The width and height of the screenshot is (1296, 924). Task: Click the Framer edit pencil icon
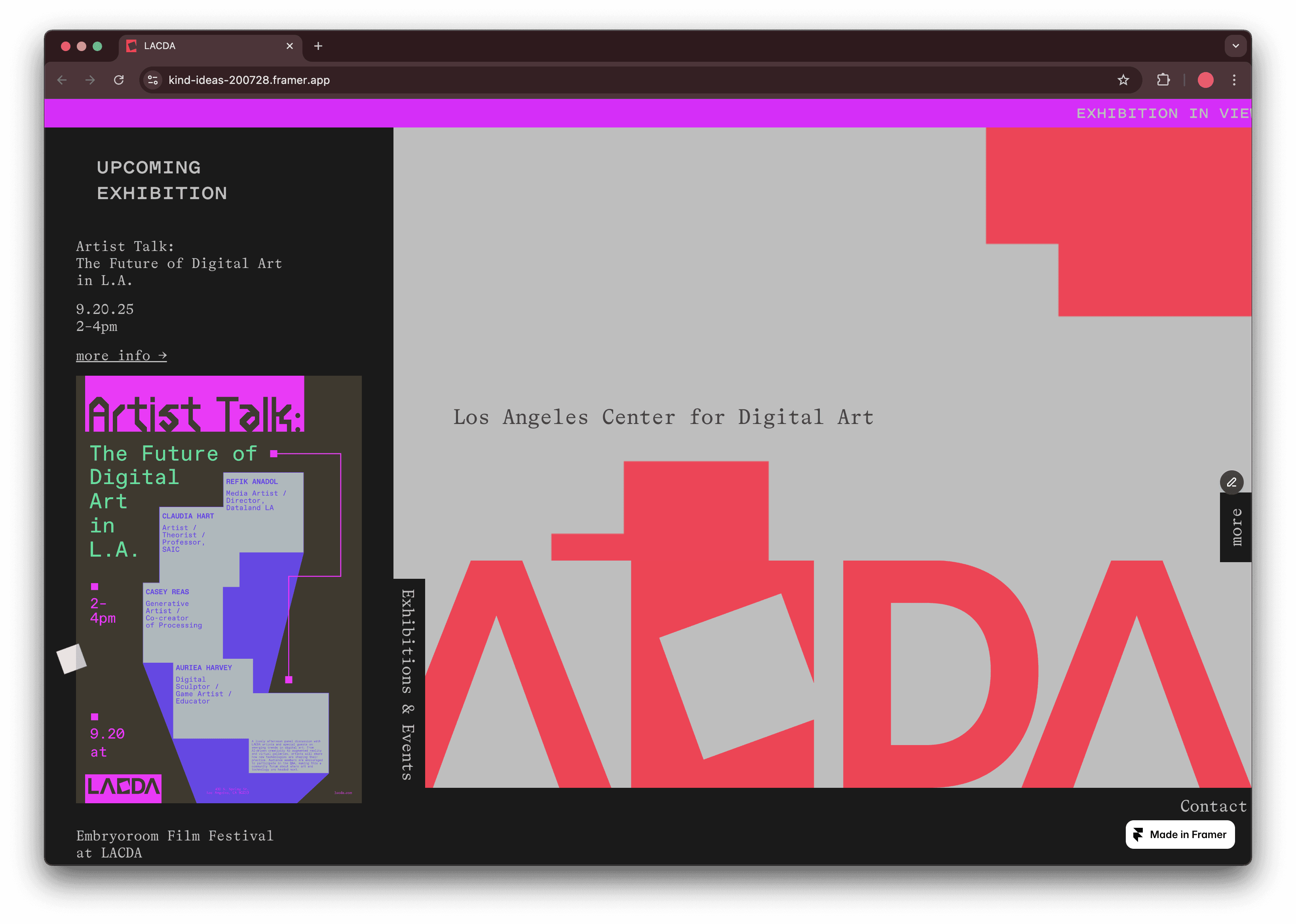coord(1231,483)
